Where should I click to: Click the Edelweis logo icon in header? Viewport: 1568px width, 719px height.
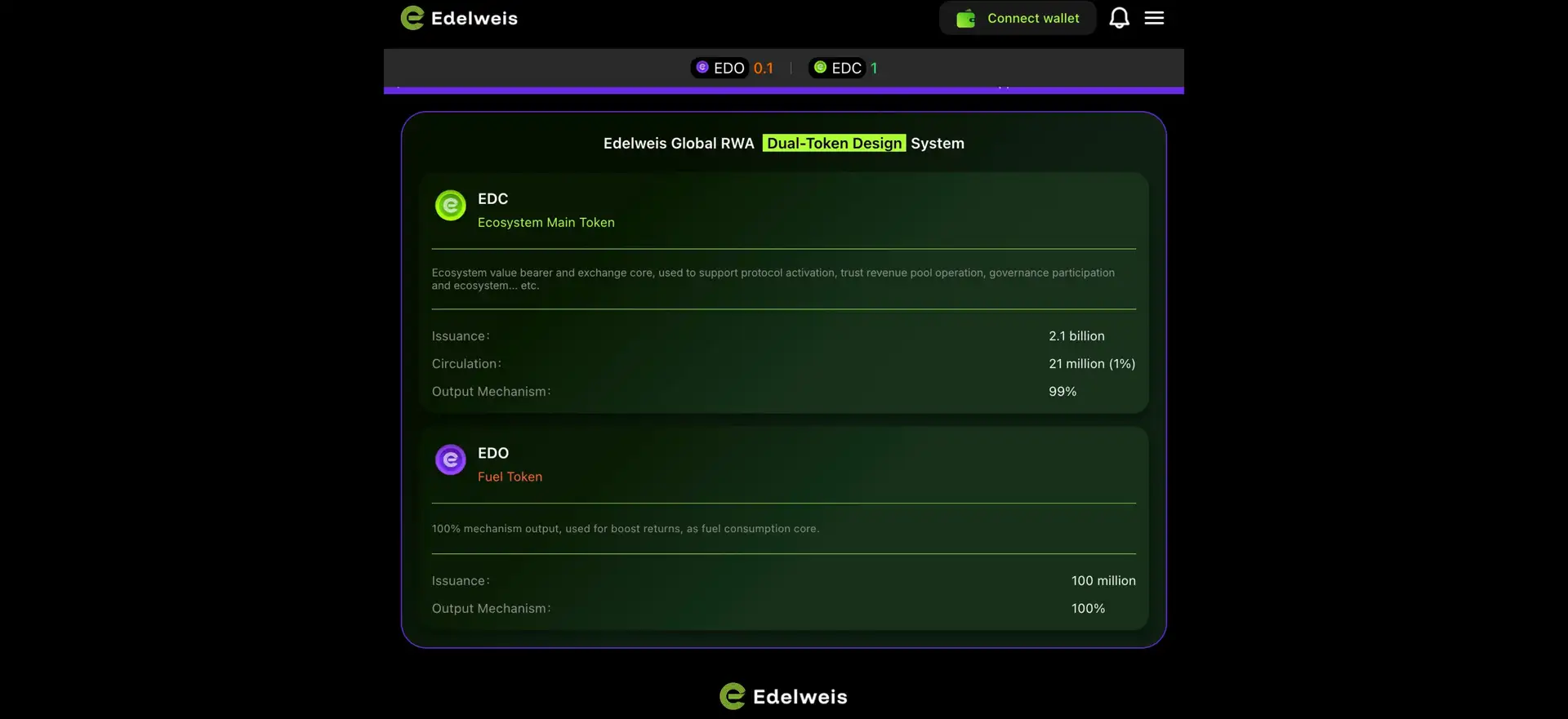tap(412, 18)
